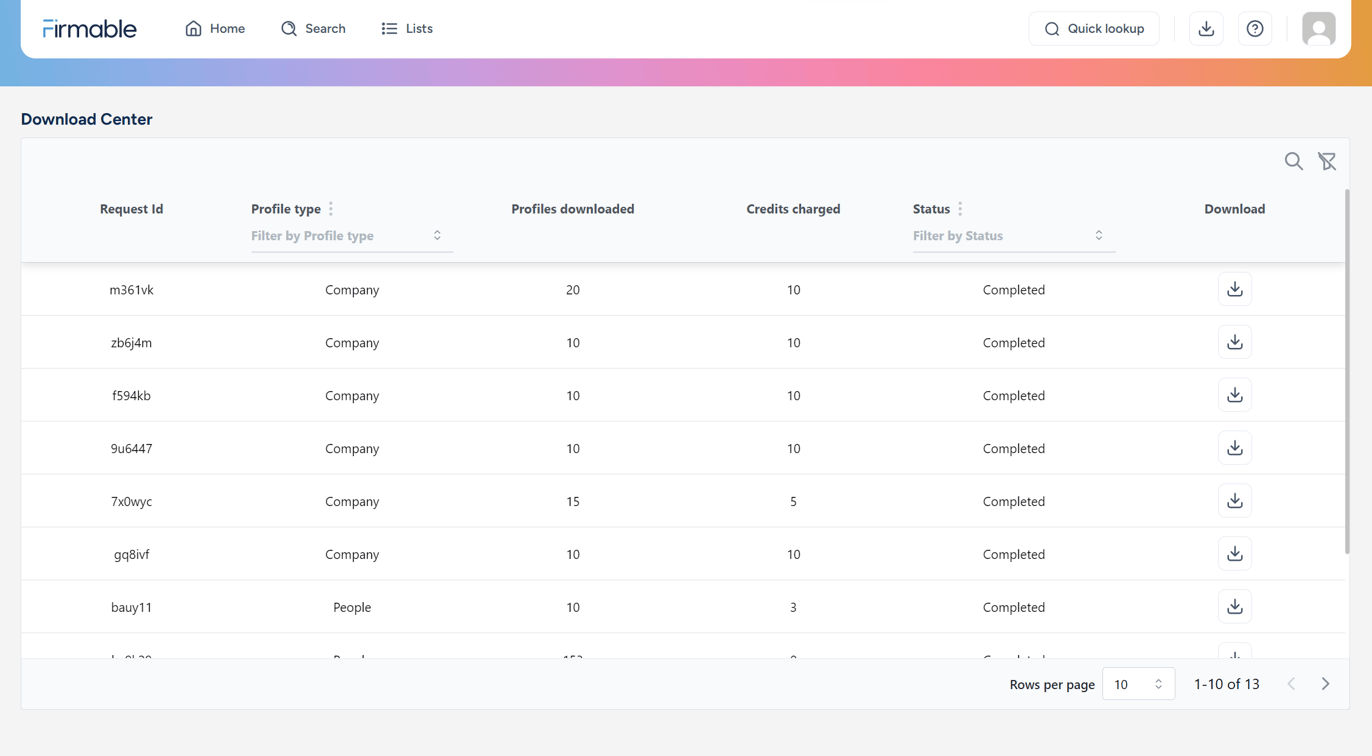
Task: Expand the Filter by Status dropdown
Action: [1013, 236]
